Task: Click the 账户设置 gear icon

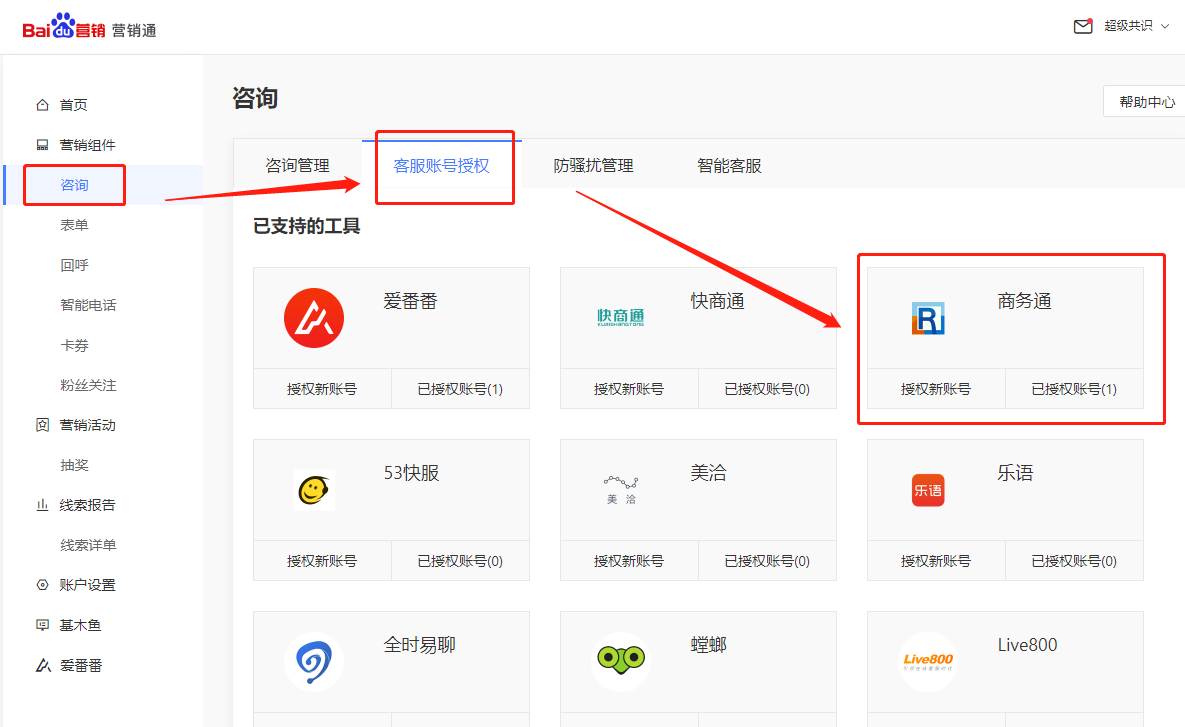Action: click(42, 585)
